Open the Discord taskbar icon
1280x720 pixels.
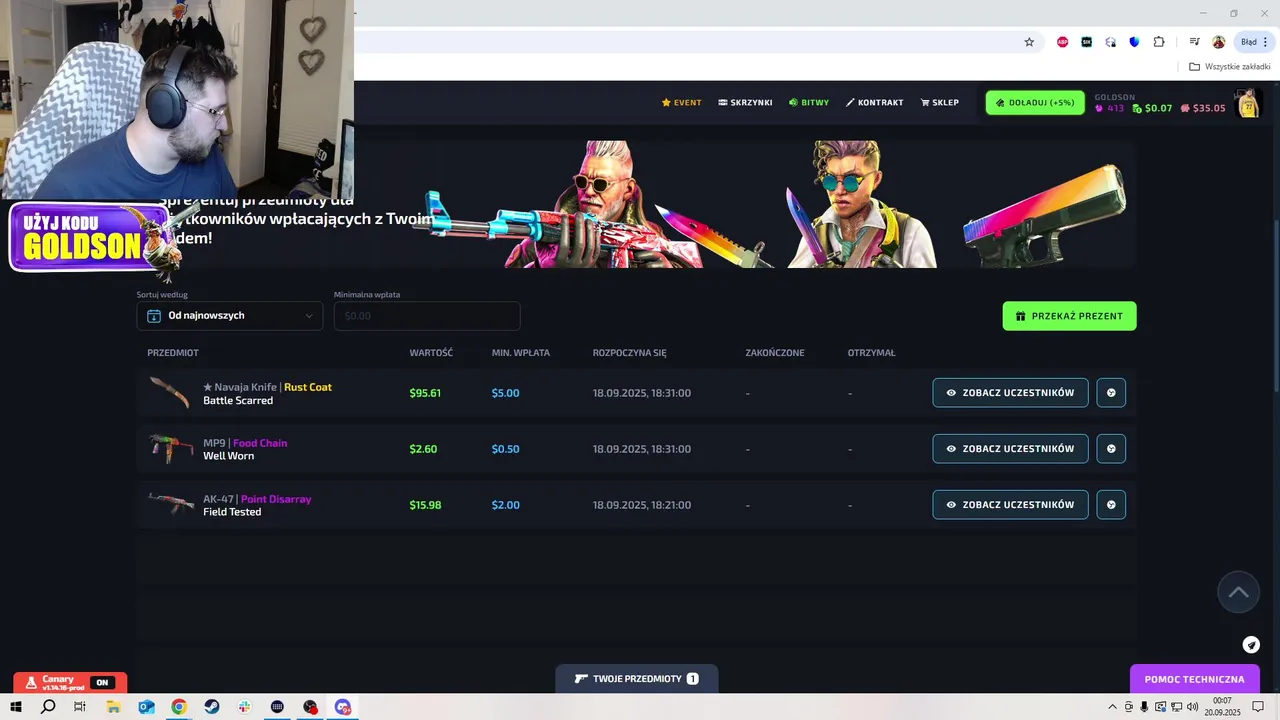point(343,707)
